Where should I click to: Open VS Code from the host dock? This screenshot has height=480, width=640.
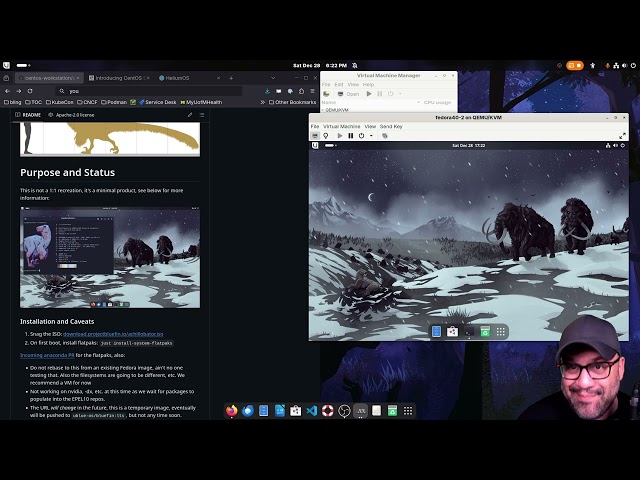(x=312, y=411)
